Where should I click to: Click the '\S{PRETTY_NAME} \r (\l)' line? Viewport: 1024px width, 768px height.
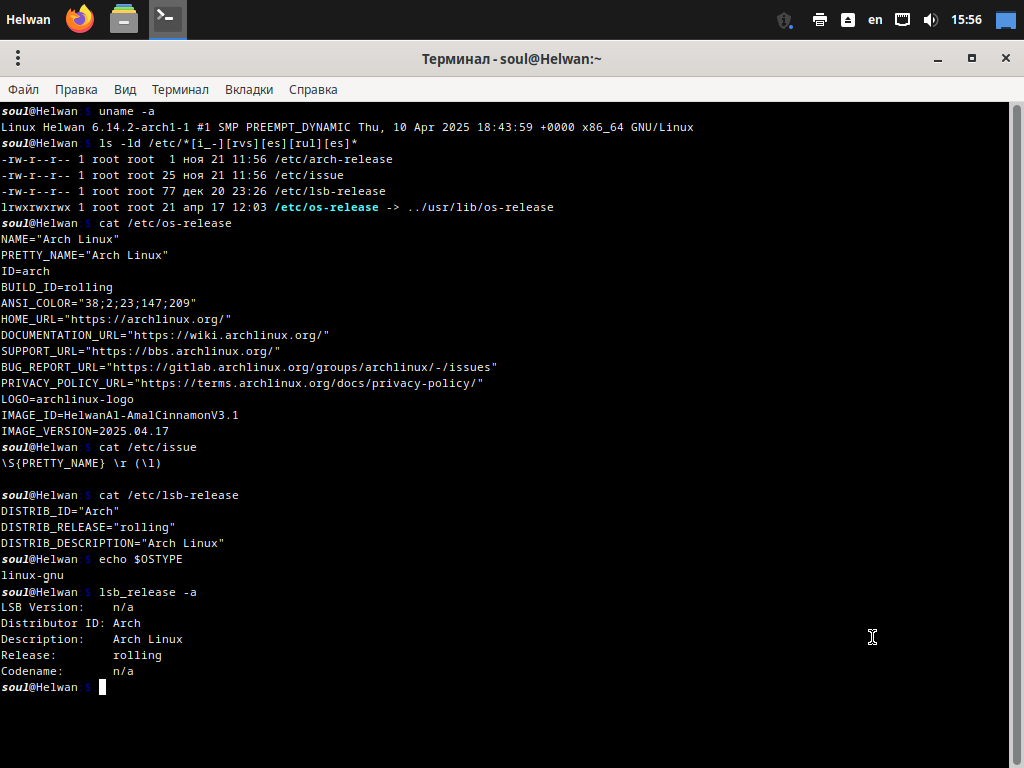[x=81, y=463]
